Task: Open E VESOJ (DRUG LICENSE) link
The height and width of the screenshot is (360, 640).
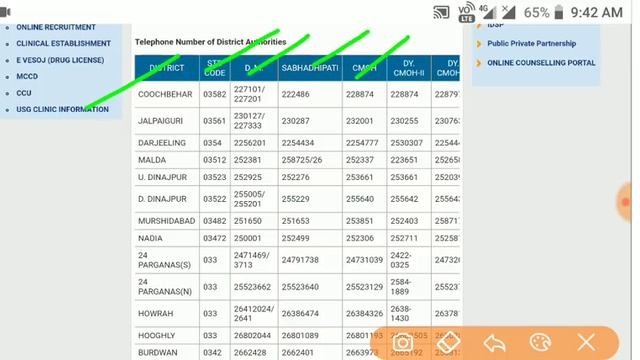Action: 60,60
